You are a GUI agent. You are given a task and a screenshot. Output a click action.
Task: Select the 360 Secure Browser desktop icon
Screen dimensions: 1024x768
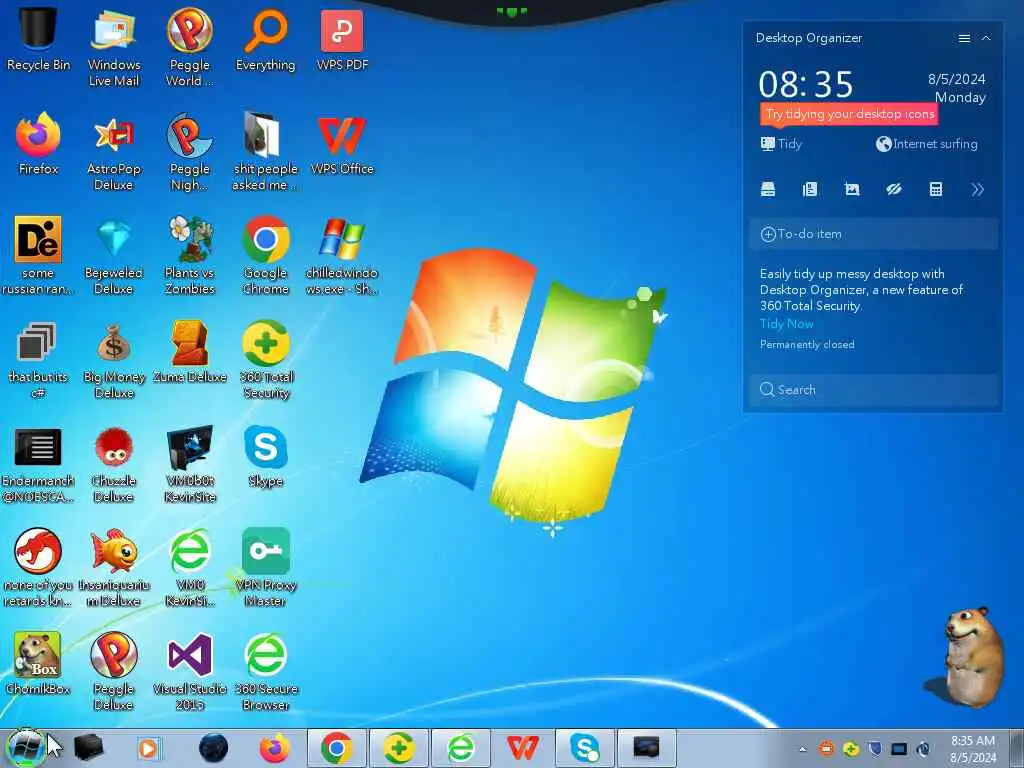(265, 671)
